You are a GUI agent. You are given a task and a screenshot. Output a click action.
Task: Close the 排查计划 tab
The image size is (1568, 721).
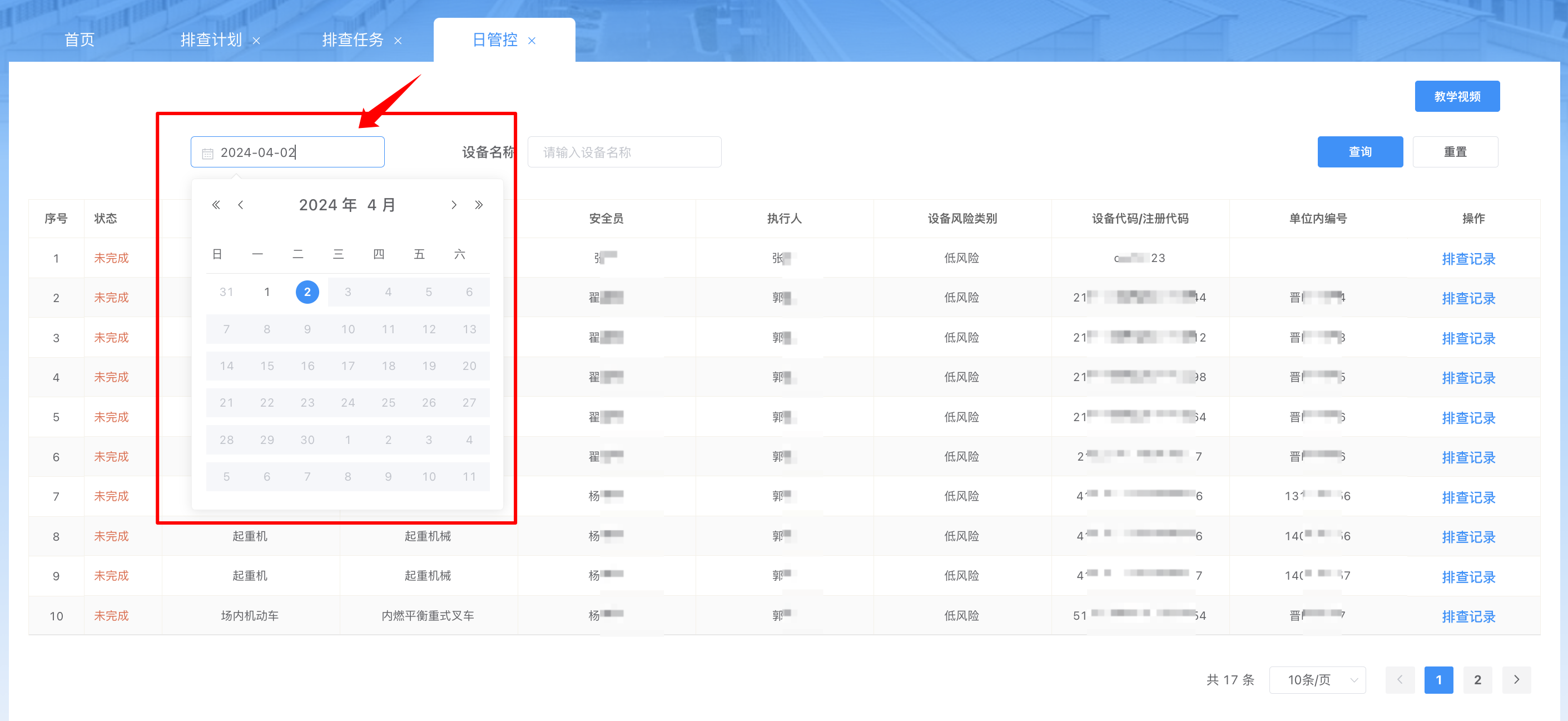[256, 41]
